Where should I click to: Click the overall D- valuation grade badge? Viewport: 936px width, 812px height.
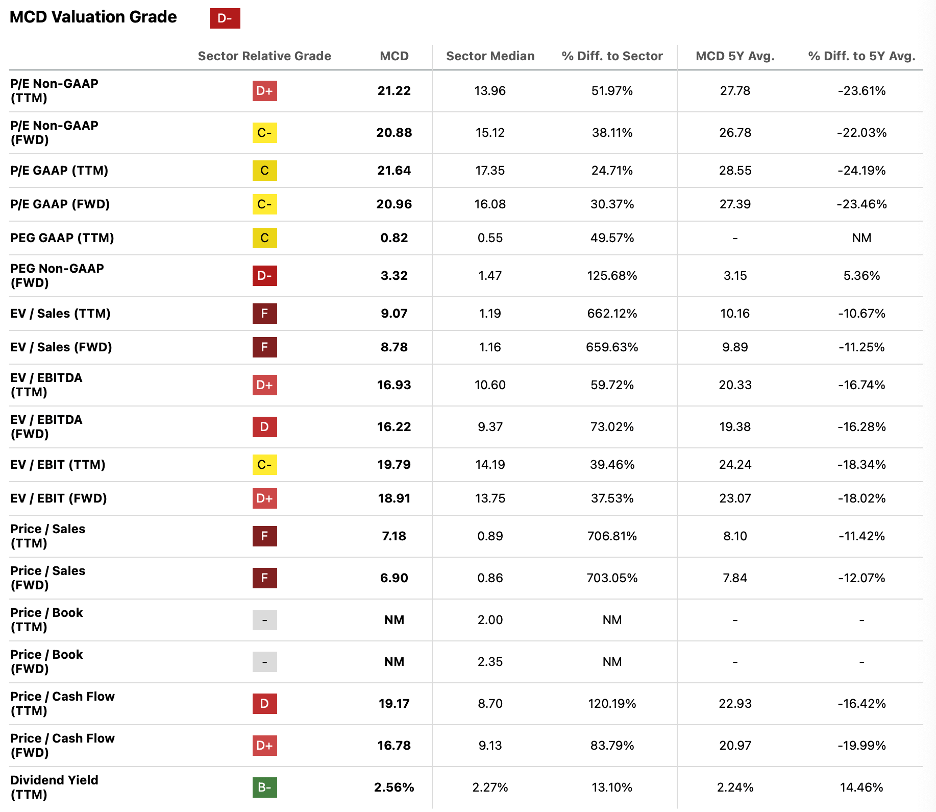(x=225, y=18)
